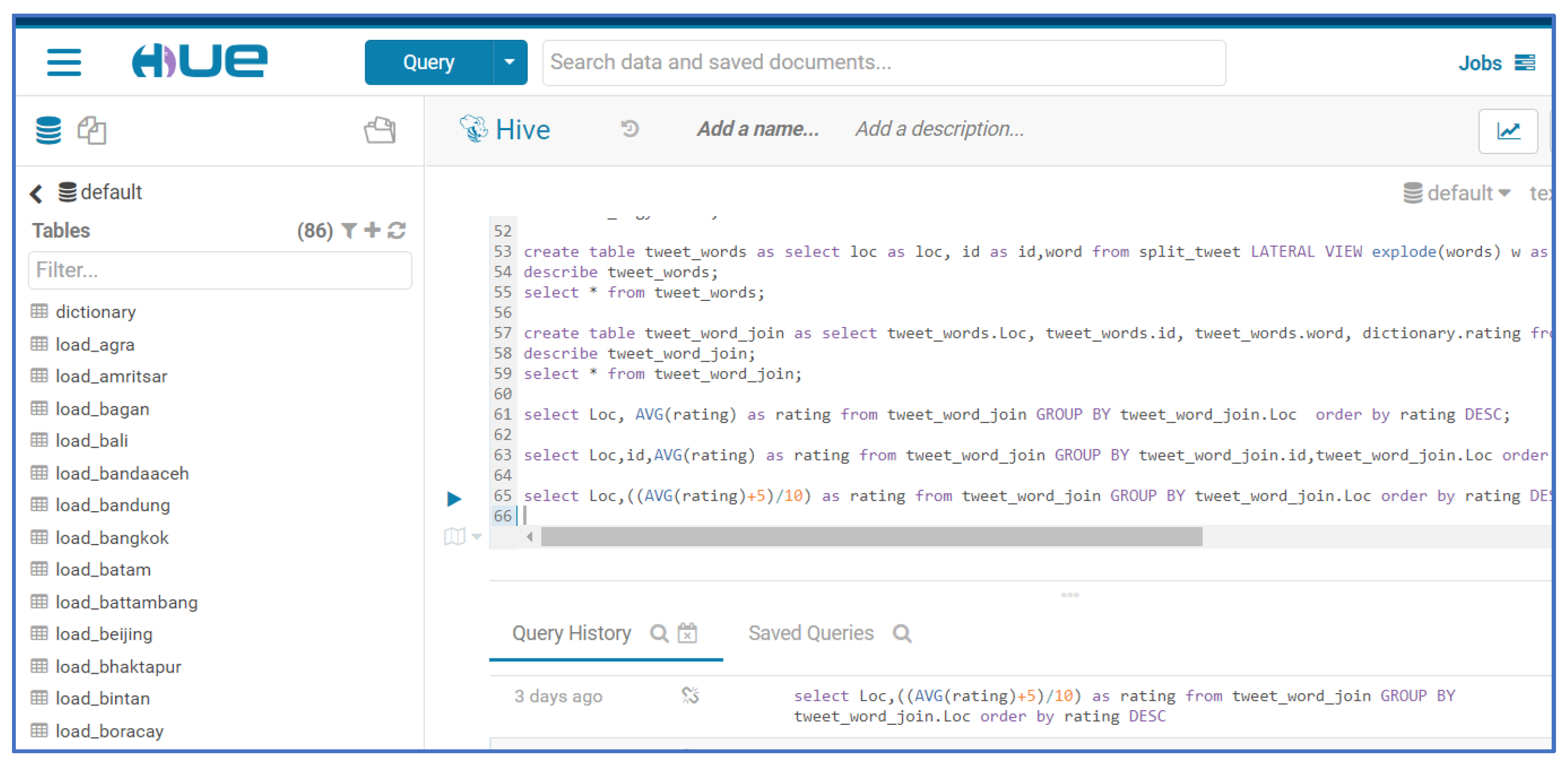Image resolution: width=1568 pixels, height=769 pixels.
Task: Expand the assist book dropdown
Action: coord(463,536)
